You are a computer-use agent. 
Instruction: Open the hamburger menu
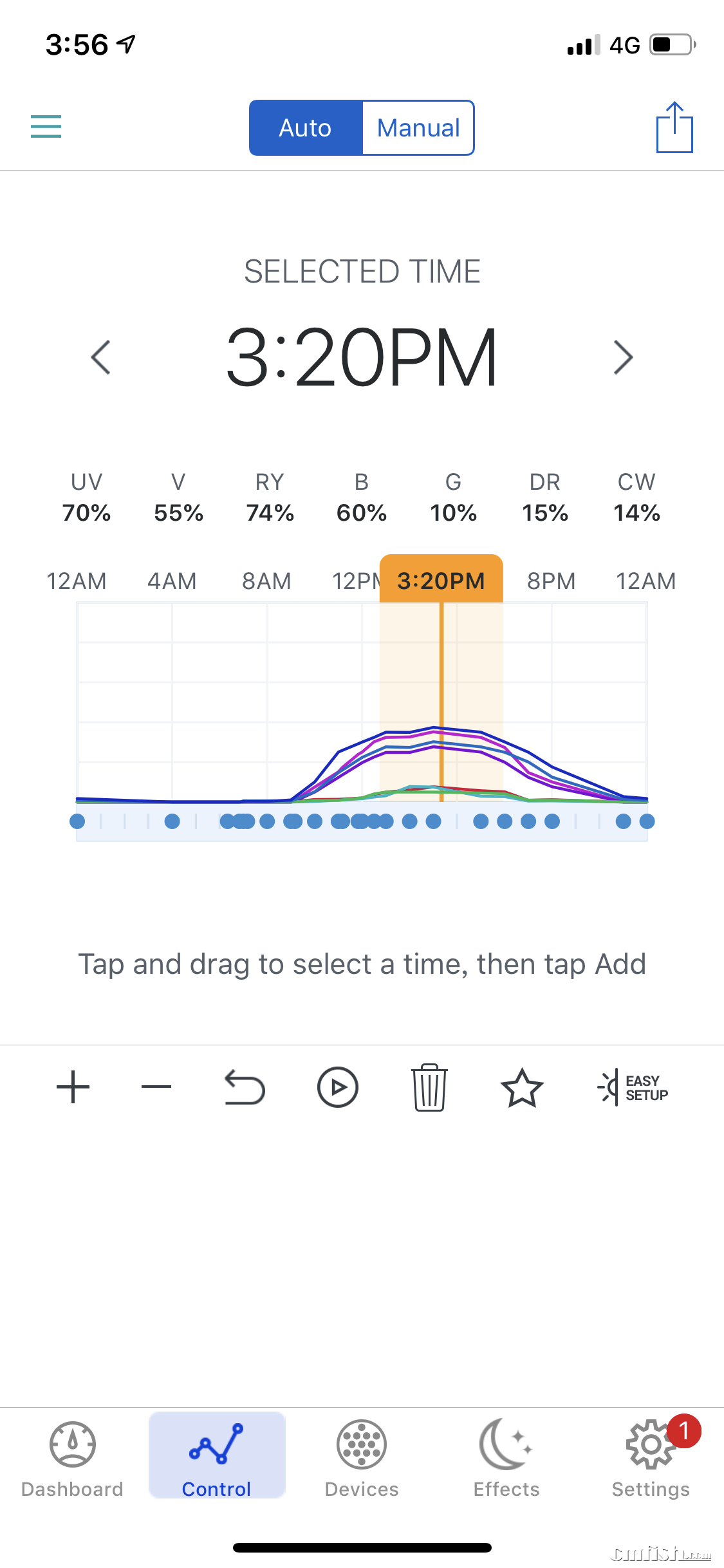(46, 126)
